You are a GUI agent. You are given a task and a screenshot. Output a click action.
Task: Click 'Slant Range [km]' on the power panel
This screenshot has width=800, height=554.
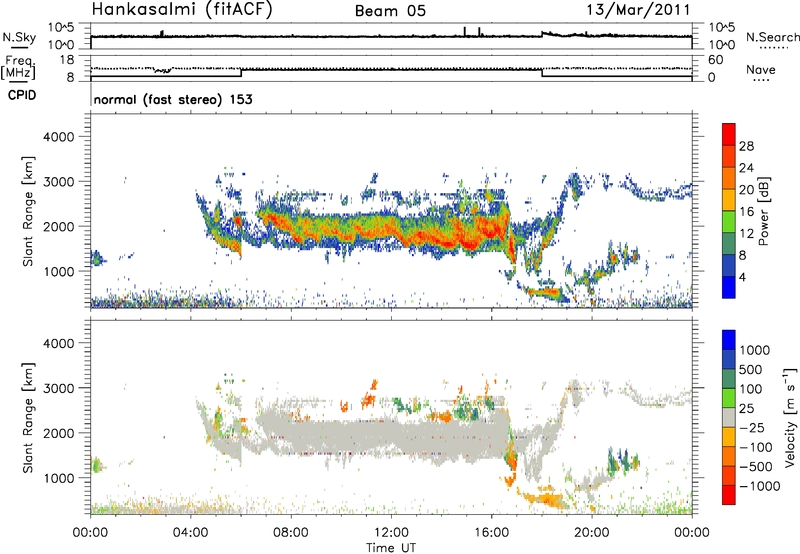[28, 211]
